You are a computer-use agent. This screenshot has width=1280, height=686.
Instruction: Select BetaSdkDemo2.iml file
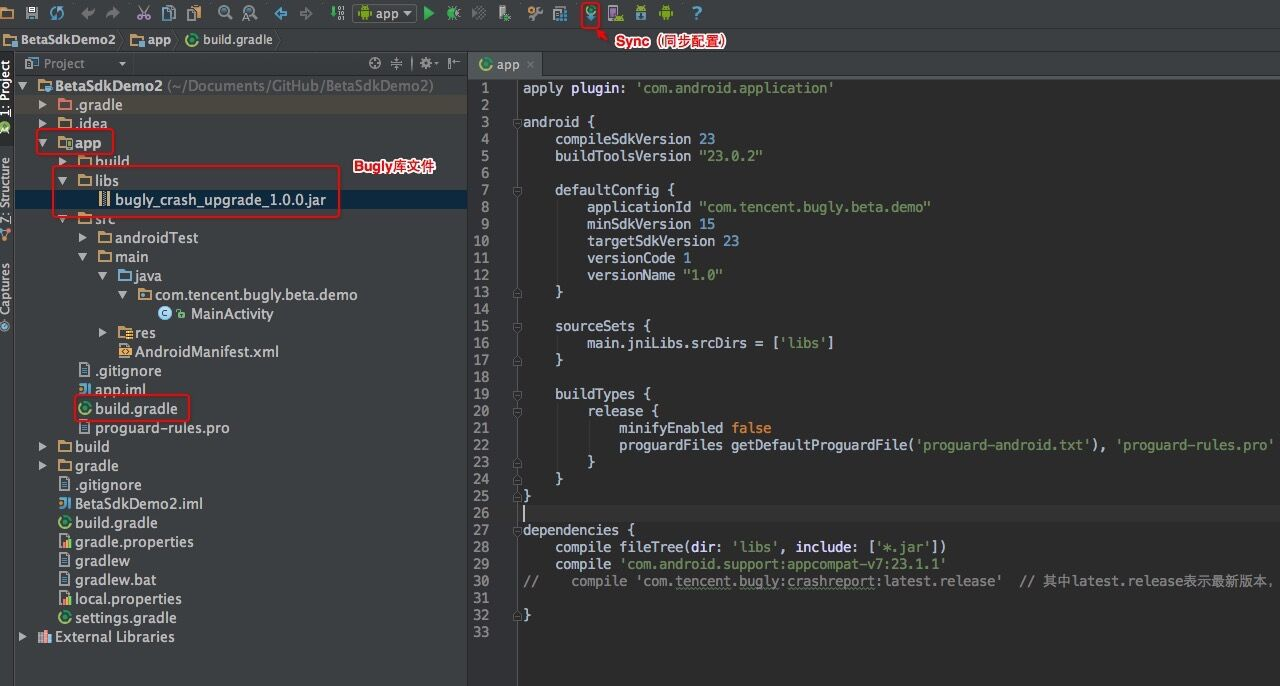(x=139, y=504)
